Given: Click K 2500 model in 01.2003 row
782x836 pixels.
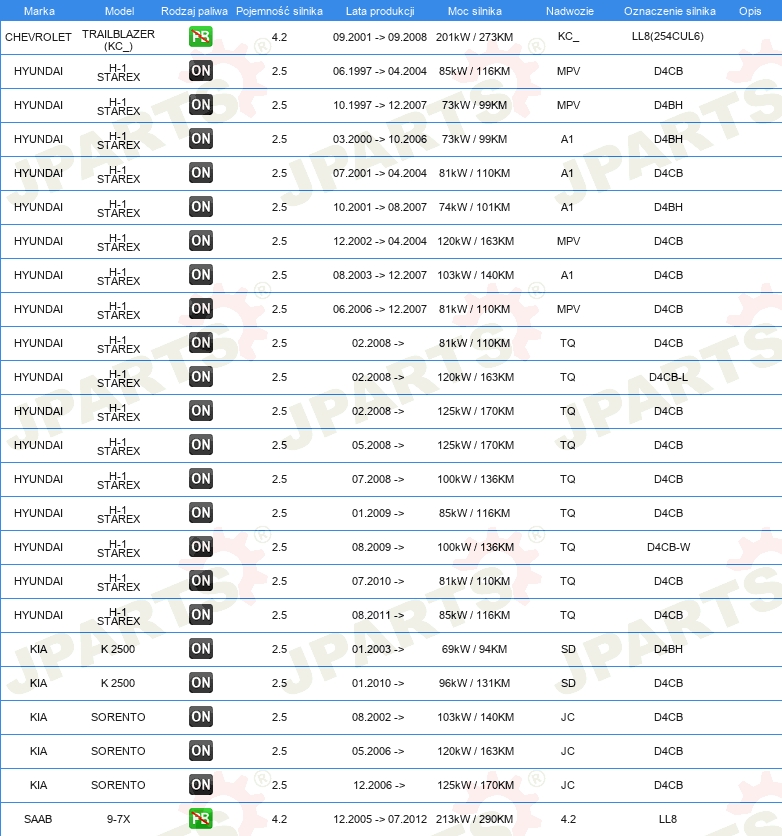Looking at the screenshot, I should pyautogui.click(x=118, y=649).
